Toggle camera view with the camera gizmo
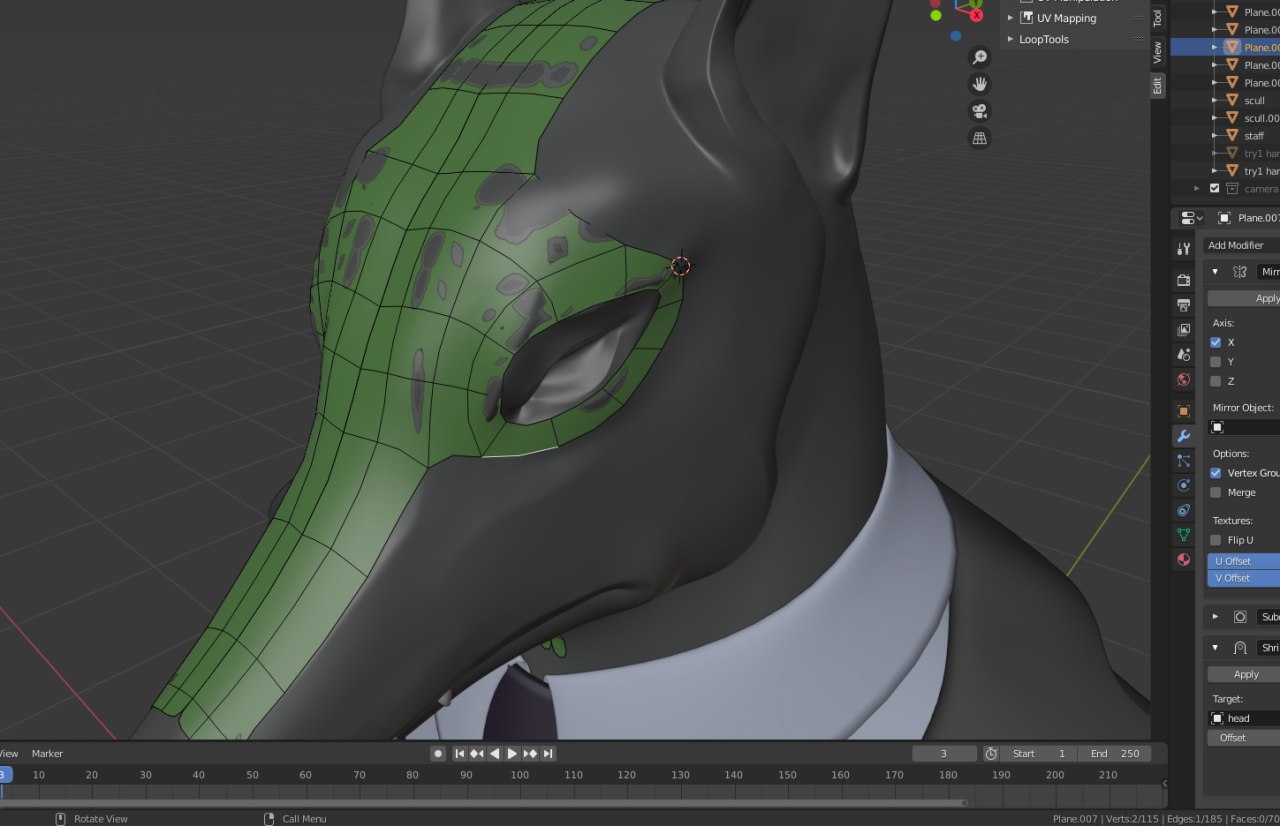The image size is (1280, 826). coord(980,111)
